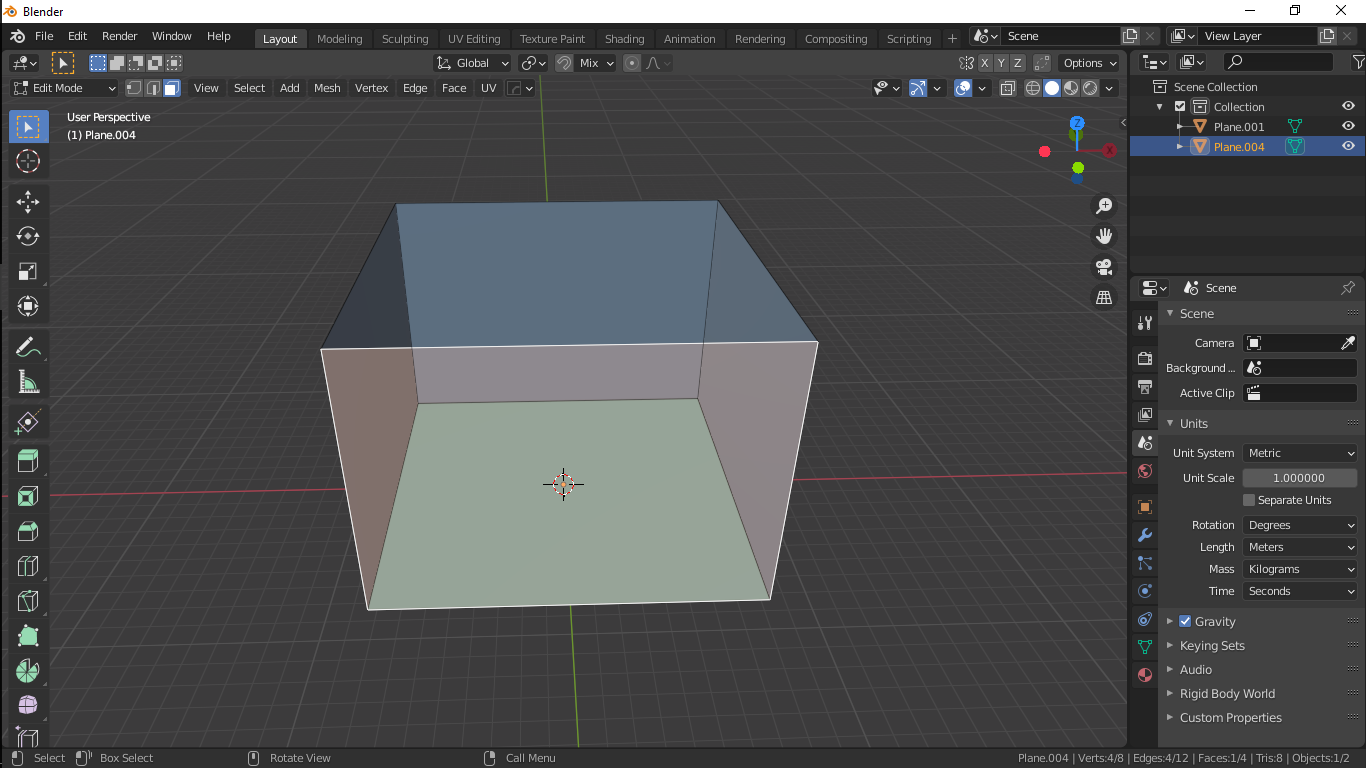Select the Loop Cut tool
The height and width of the screenshot is (768, 1370).
point(28,566)
